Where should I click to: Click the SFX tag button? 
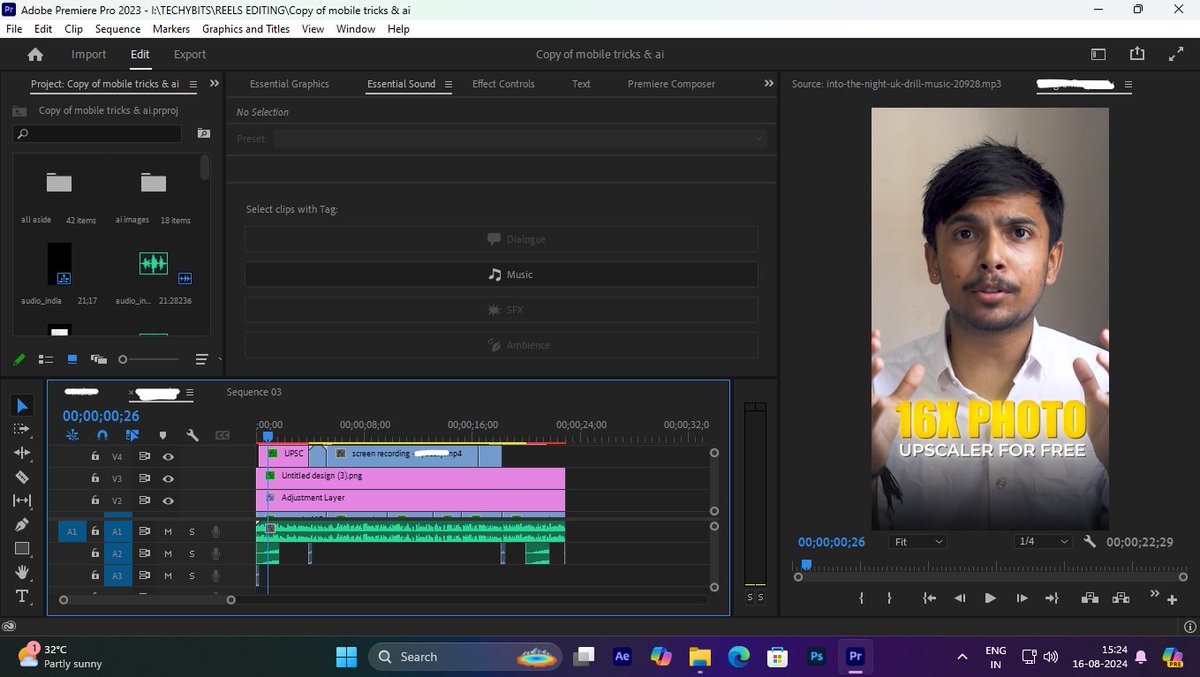coord(501,310)
